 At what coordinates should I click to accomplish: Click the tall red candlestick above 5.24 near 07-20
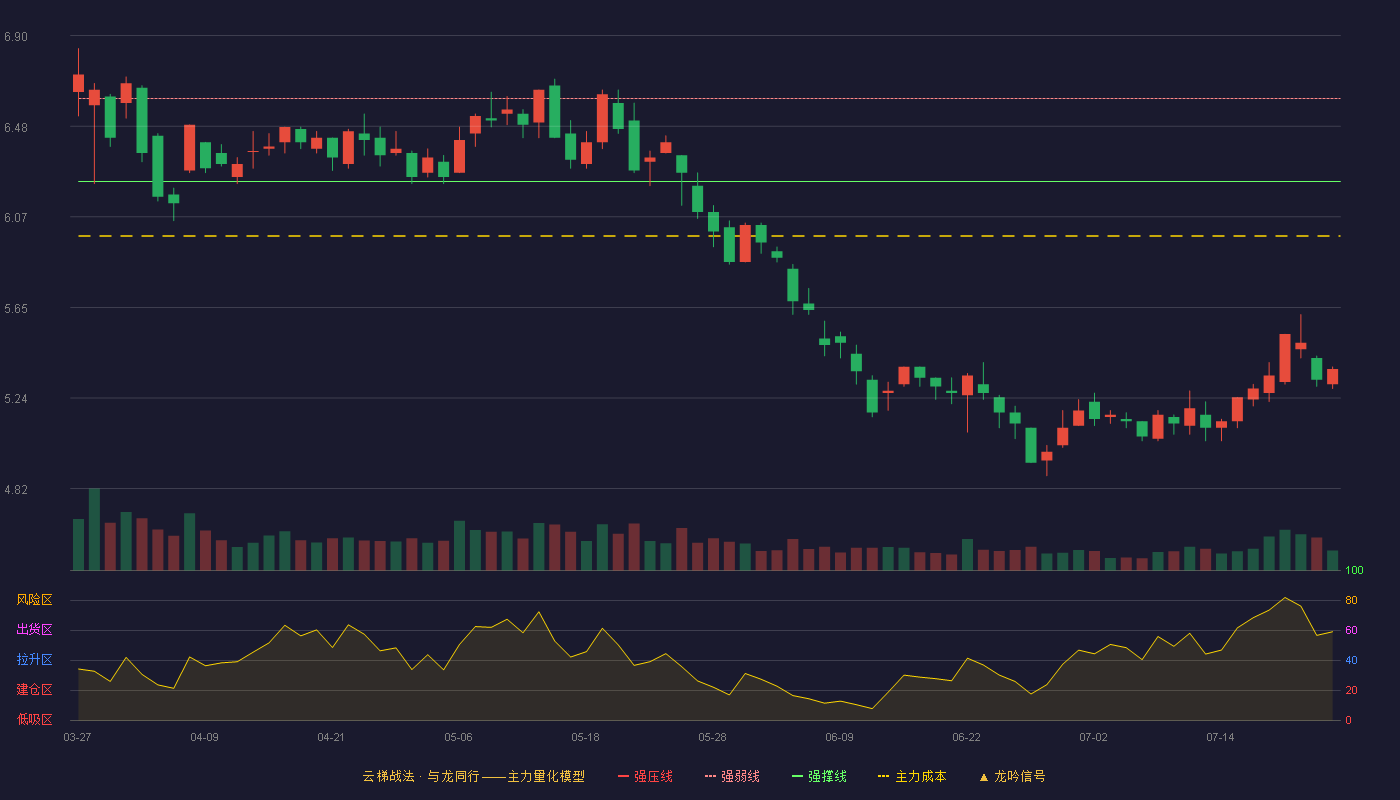click(1284, 358)
